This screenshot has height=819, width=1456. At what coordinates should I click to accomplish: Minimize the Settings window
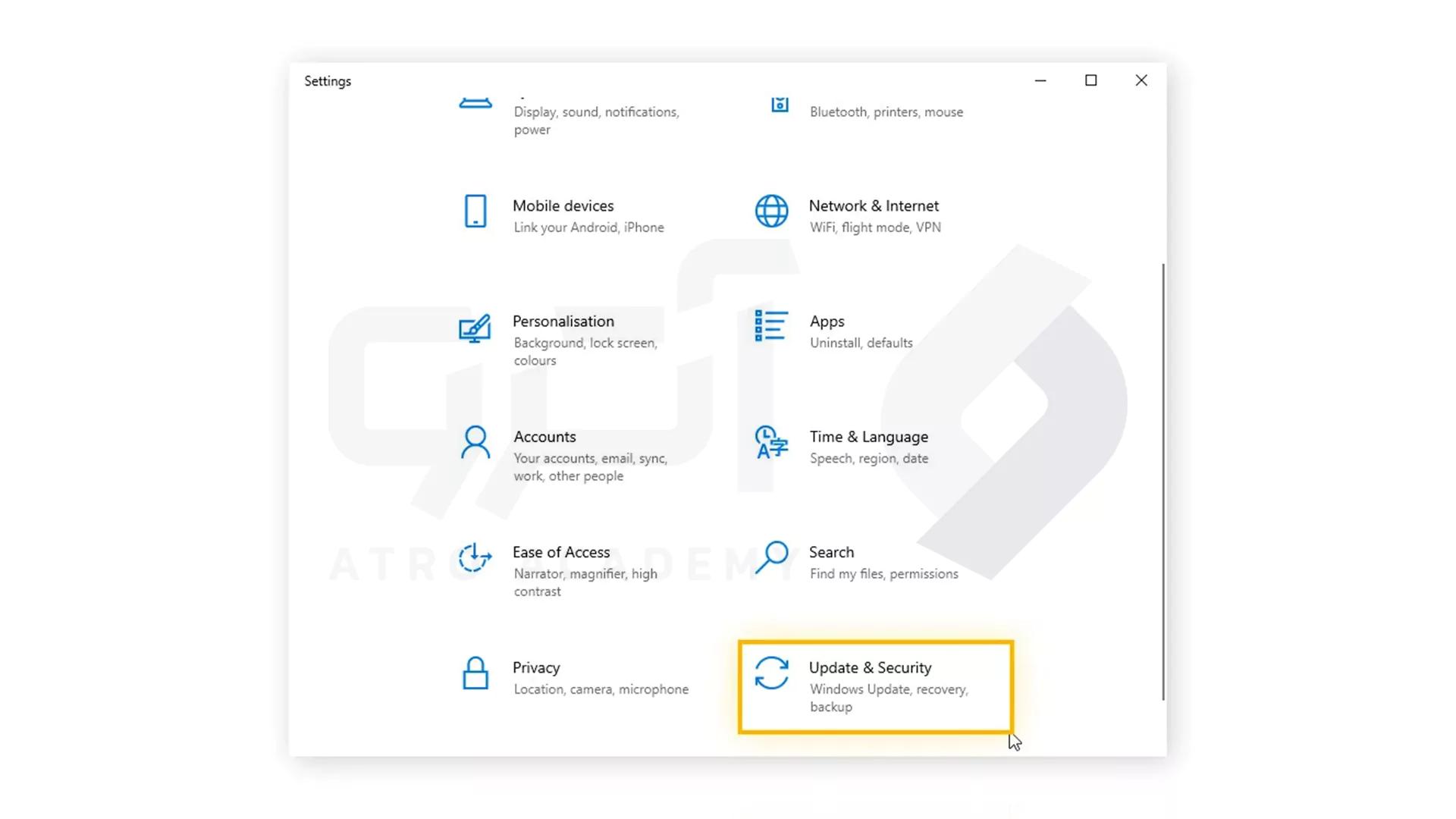(1040, 80)
